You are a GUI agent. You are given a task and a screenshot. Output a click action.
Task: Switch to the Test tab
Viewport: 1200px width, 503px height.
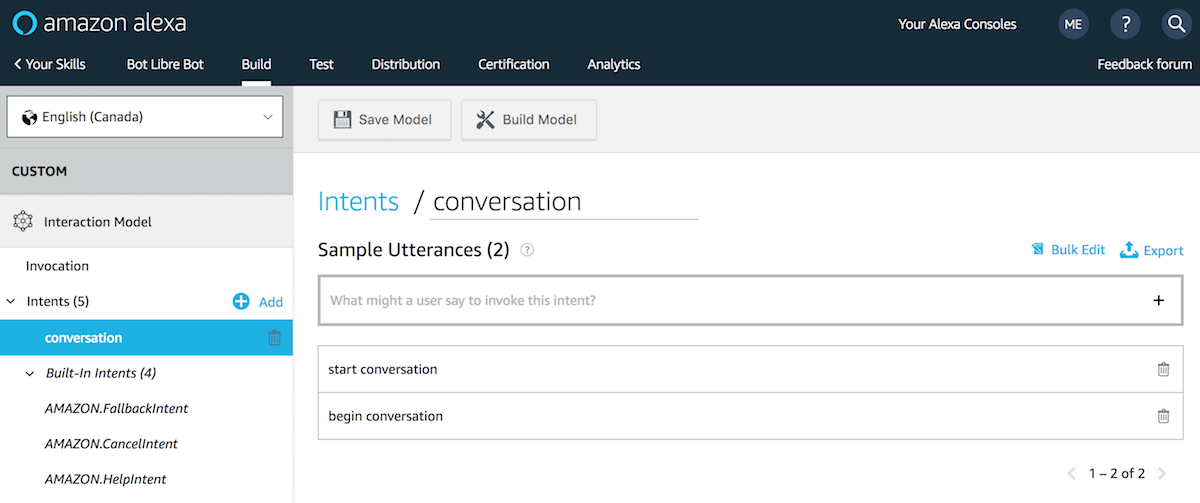321,64
